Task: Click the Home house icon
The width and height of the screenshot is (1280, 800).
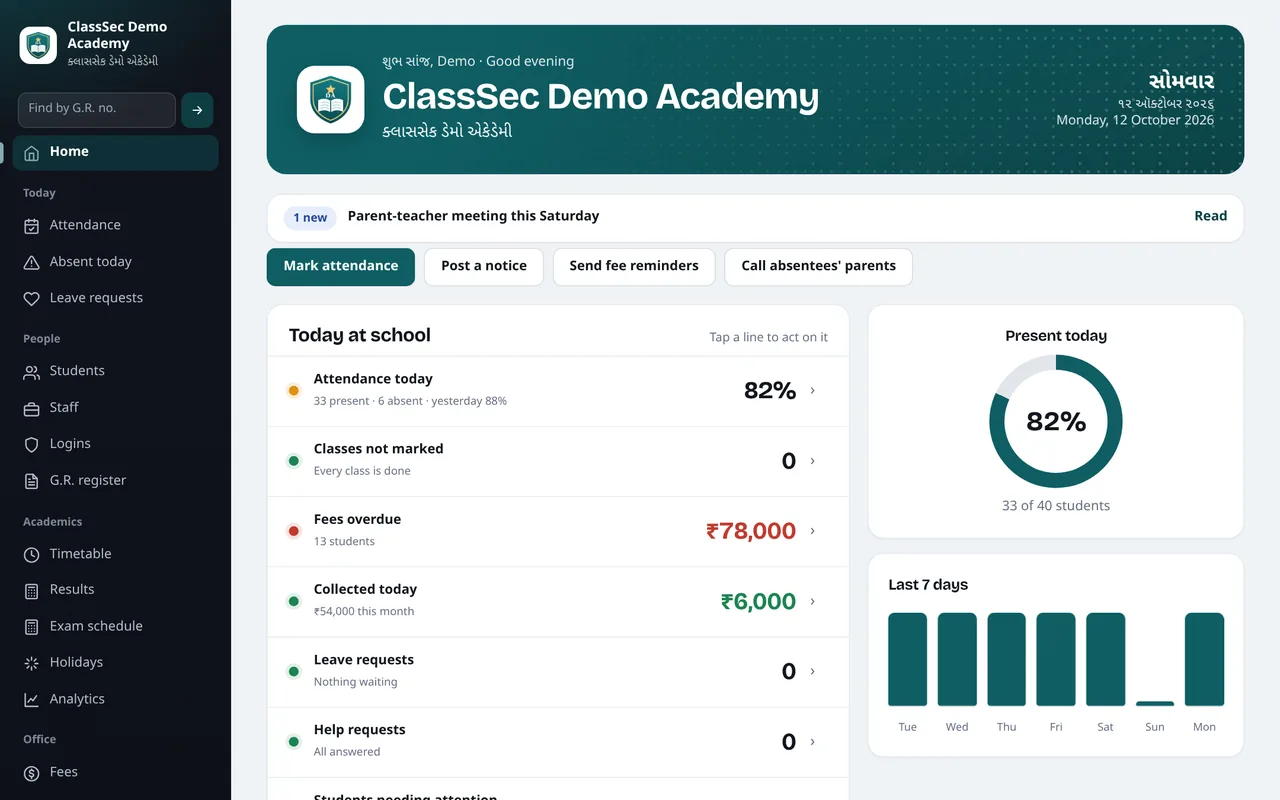Action: tap(32, 152)
